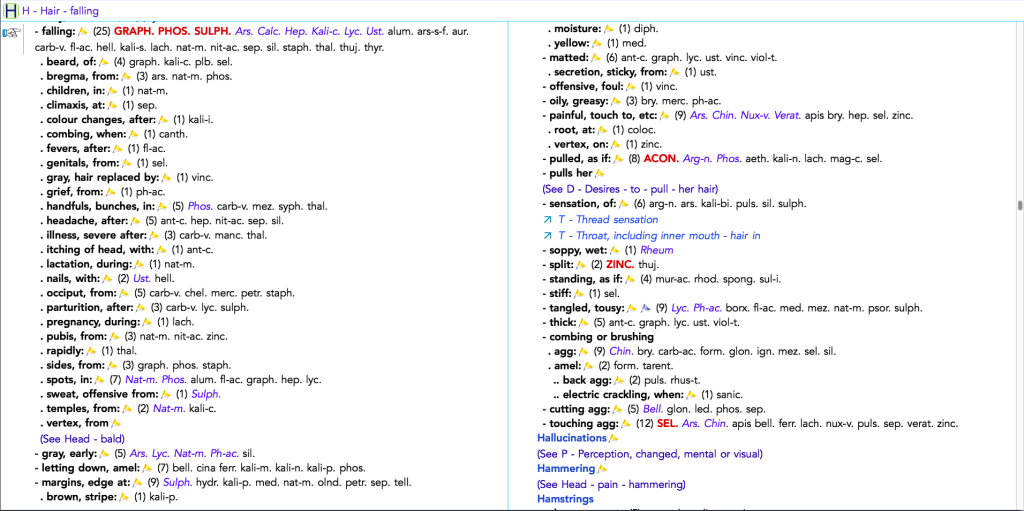Click the red ACON. remedy abbreviation
Image resolution: width=1024 pixels, height=511 pixels.
point(660,158)
